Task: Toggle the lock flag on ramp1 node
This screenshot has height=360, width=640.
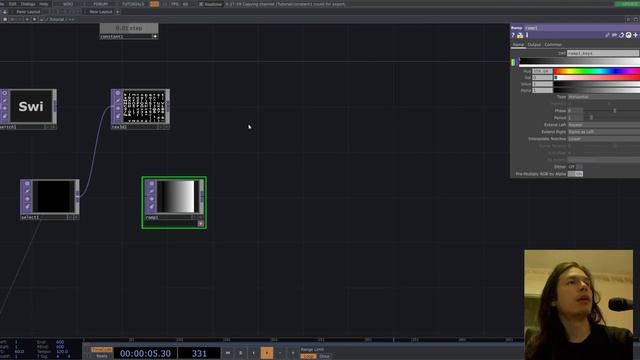Action: (151, 199)
